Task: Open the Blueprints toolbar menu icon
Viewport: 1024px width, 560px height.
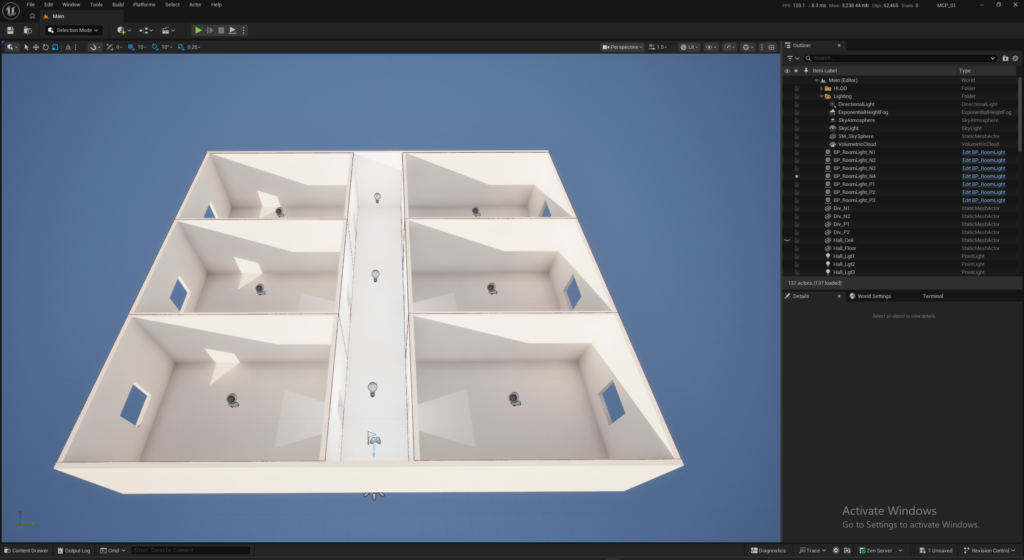Action: (x=145, y=30)
